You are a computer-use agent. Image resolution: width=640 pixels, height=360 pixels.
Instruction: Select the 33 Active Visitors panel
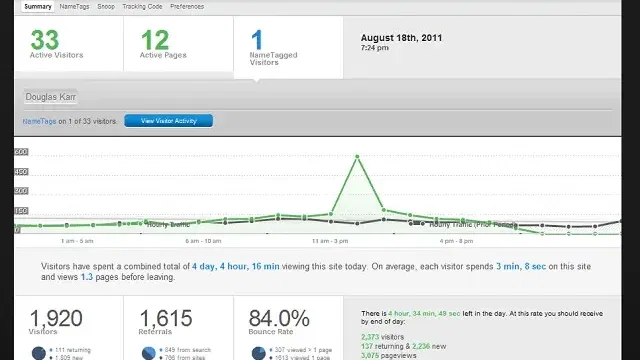point(69,44)
